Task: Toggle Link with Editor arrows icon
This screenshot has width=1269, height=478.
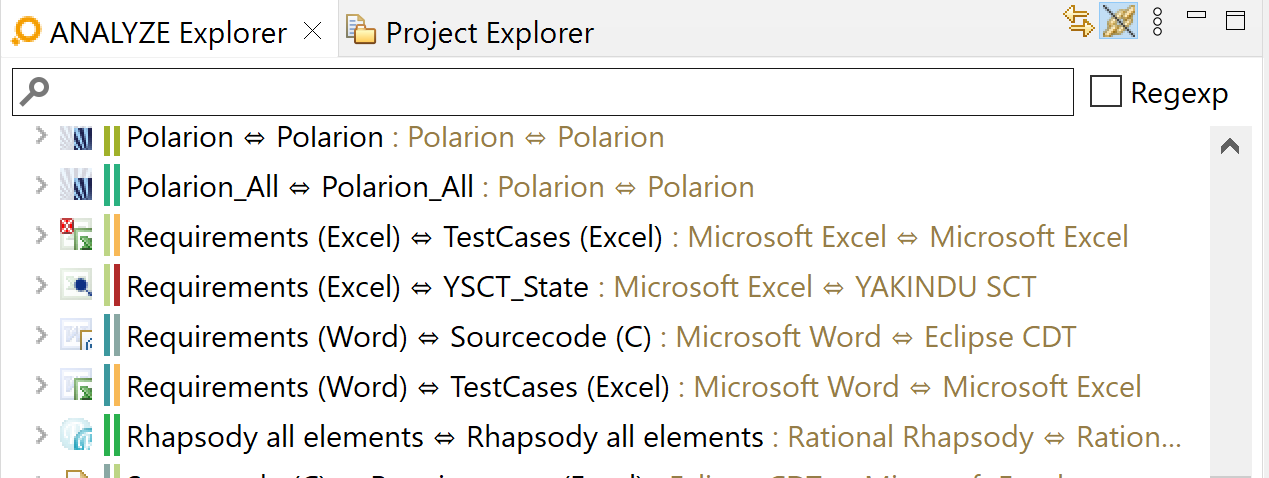Action: (x=1078, y=21)
